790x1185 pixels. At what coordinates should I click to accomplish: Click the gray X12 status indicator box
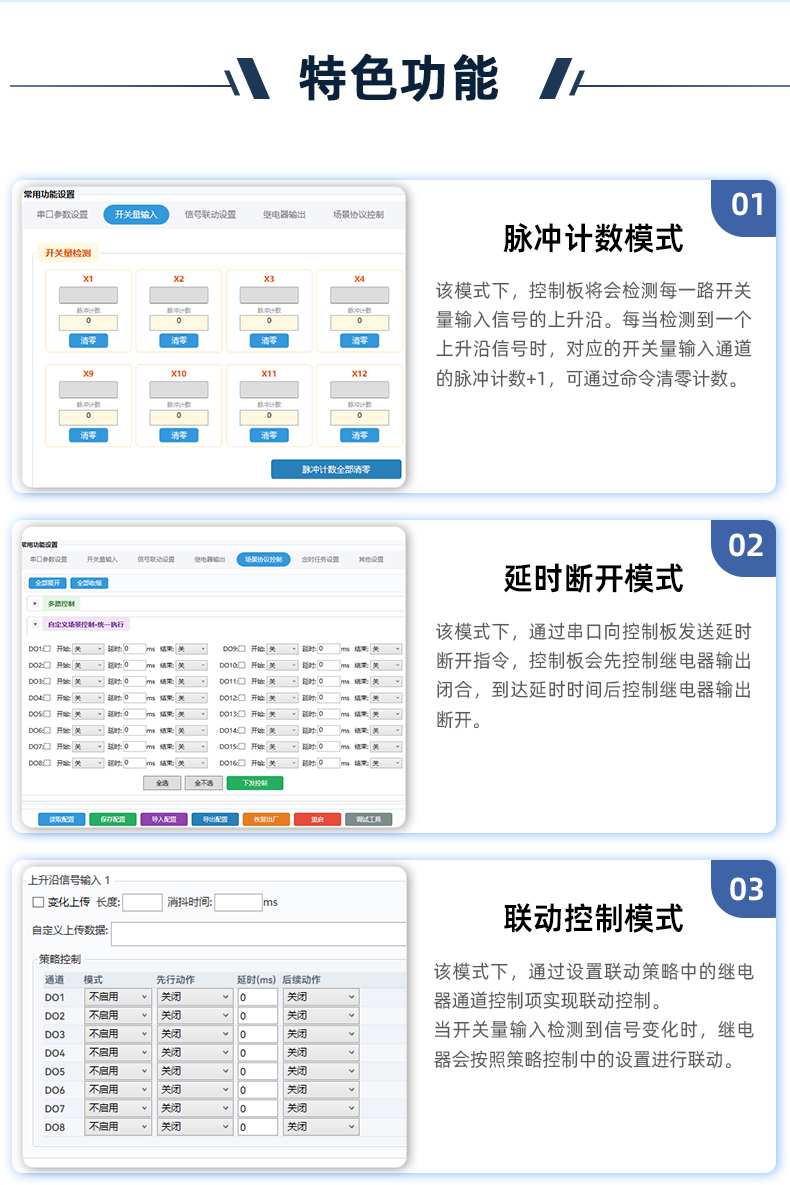click(359, 389)
